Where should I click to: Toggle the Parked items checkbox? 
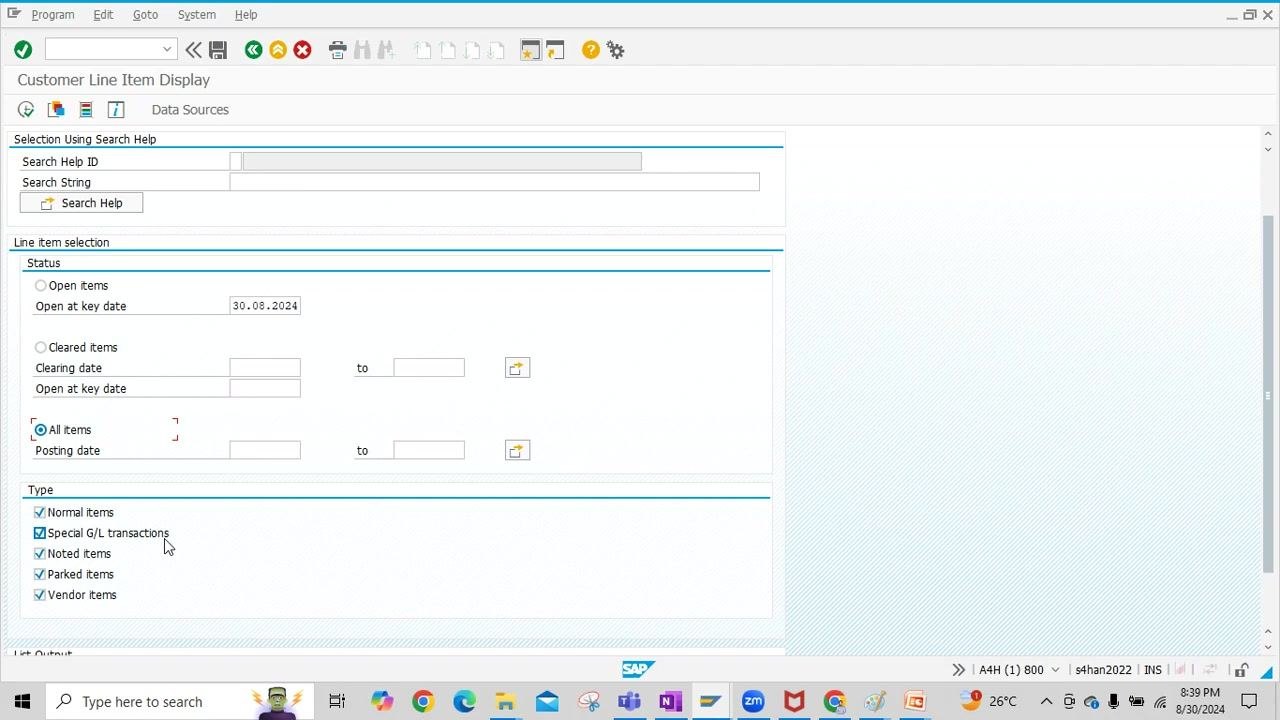(x=40, y=575)
